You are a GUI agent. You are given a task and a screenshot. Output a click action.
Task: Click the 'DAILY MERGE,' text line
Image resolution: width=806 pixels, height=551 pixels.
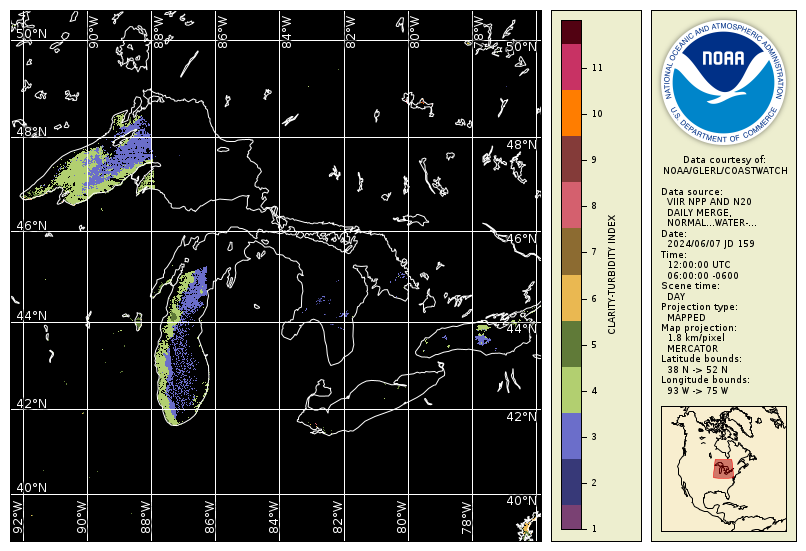(x=699, y=213)
